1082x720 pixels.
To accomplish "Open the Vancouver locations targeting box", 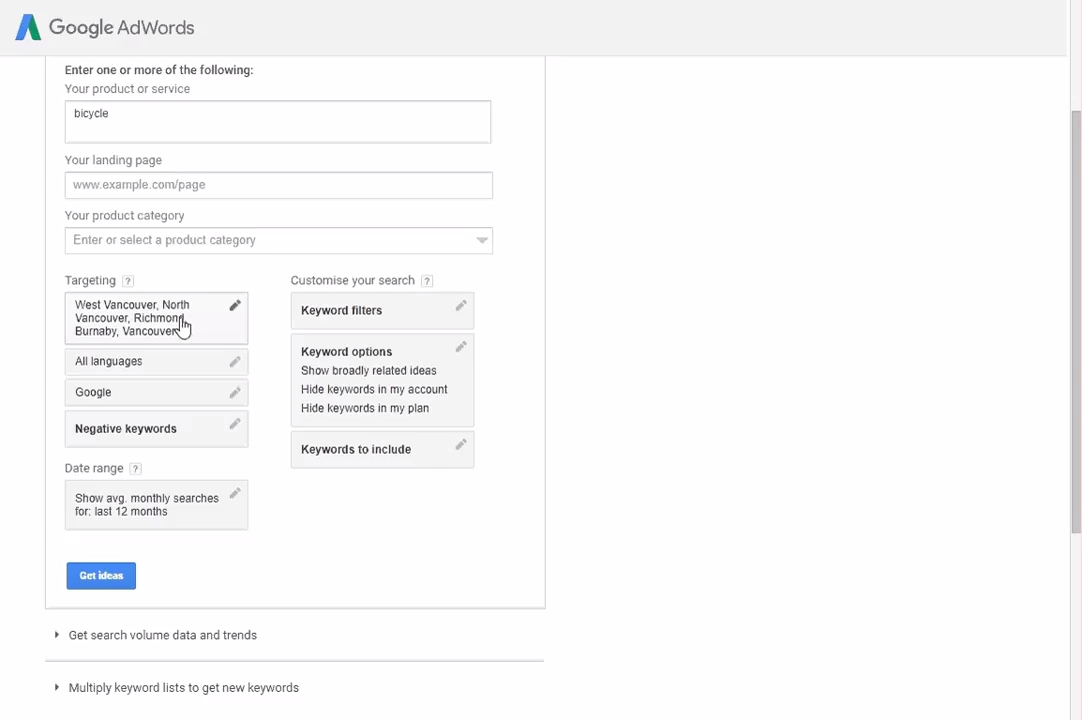I will (157, 318).
